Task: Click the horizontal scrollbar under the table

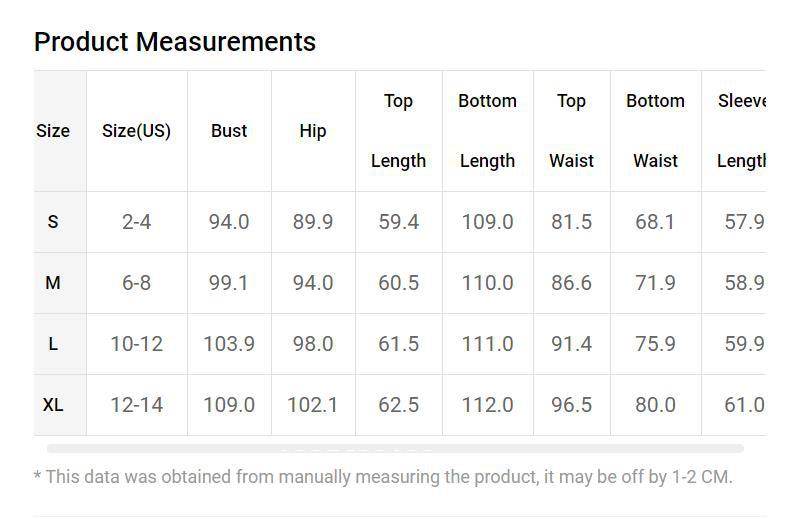Action: tap(395, 448)
